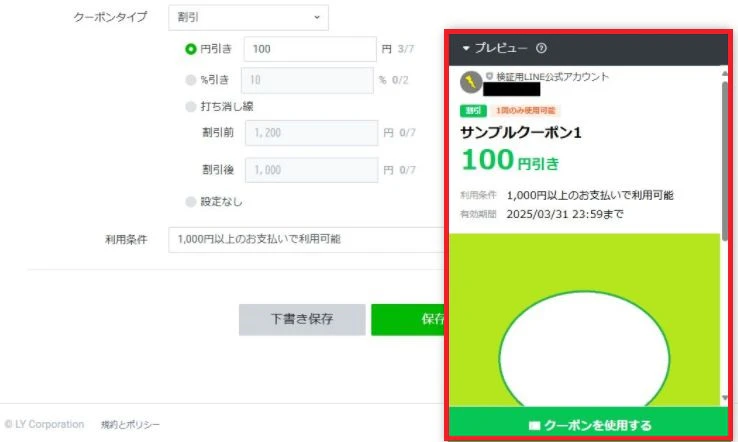Click the %引き field showing 10
Image resolution: width=738 pixels, height=442 pixels.
[x=307, y=80]
